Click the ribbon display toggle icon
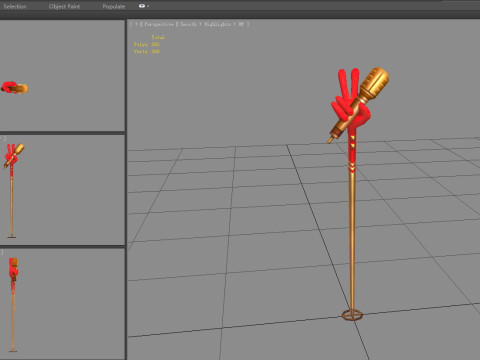The image size is (480, 360). click(x=142, y=6)
